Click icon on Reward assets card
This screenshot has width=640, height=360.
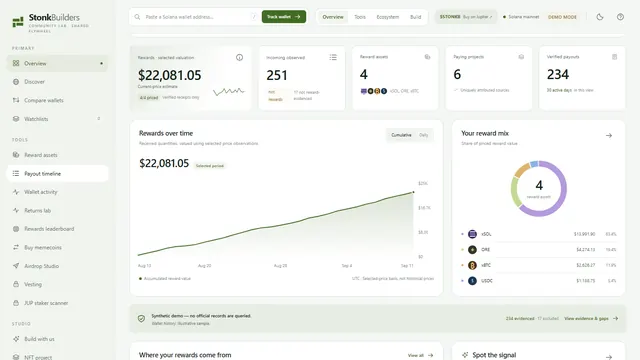[x=427, y=57]
